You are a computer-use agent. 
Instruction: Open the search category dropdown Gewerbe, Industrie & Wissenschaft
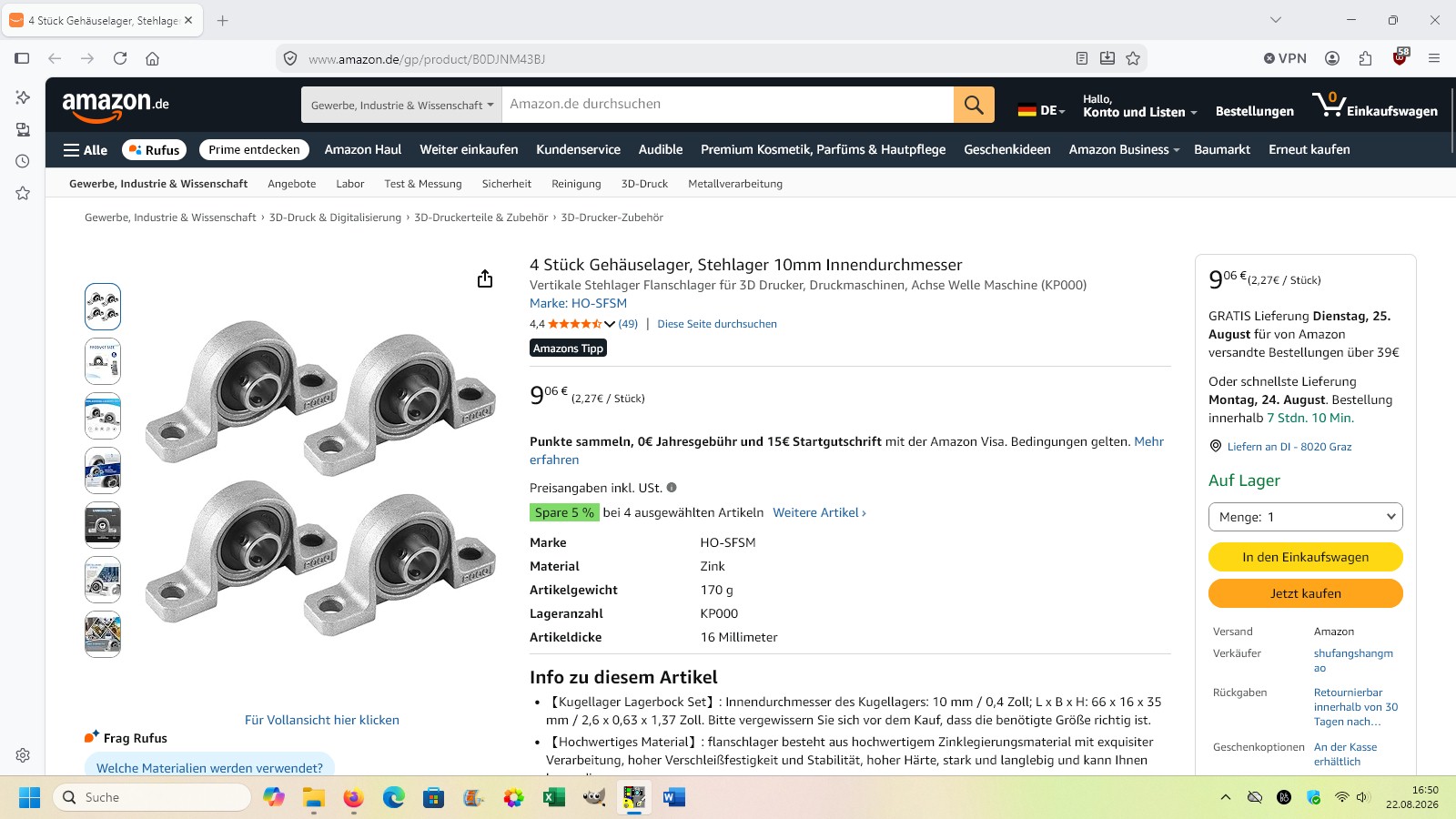click(x=401, y=105)
